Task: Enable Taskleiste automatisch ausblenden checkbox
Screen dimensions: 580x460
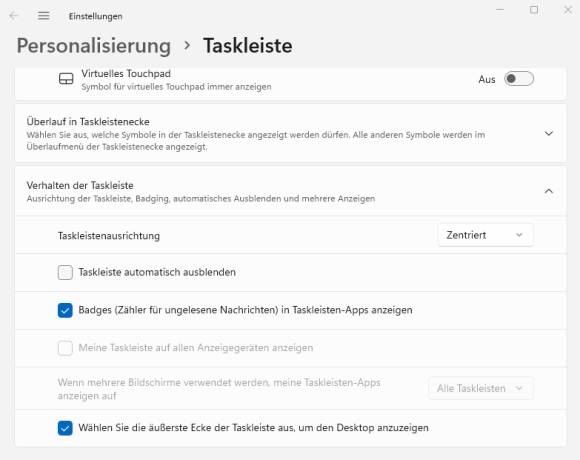Action: pyautogui.click(x=65, y=273)
